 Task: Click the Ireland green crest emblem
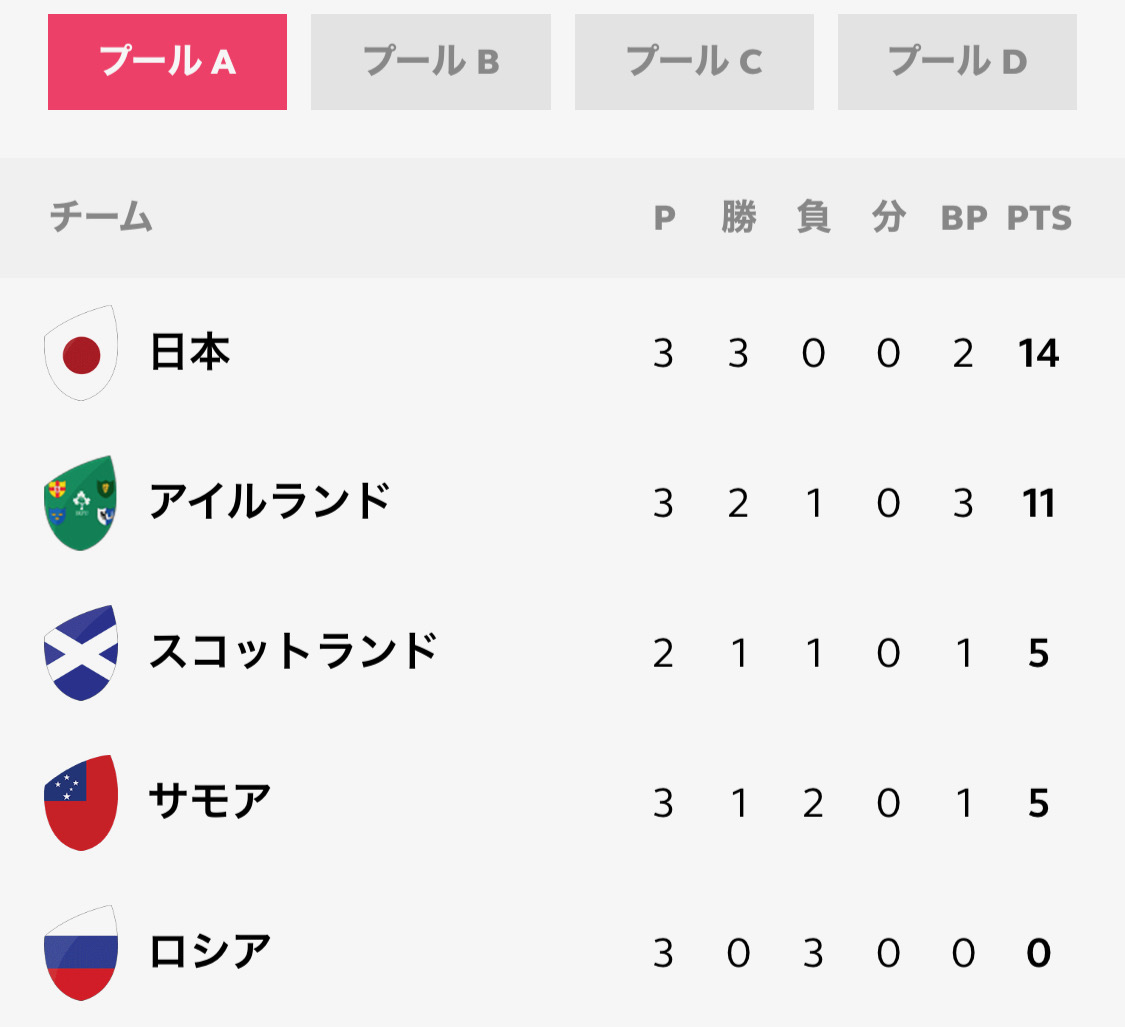[x=81, y=503]
